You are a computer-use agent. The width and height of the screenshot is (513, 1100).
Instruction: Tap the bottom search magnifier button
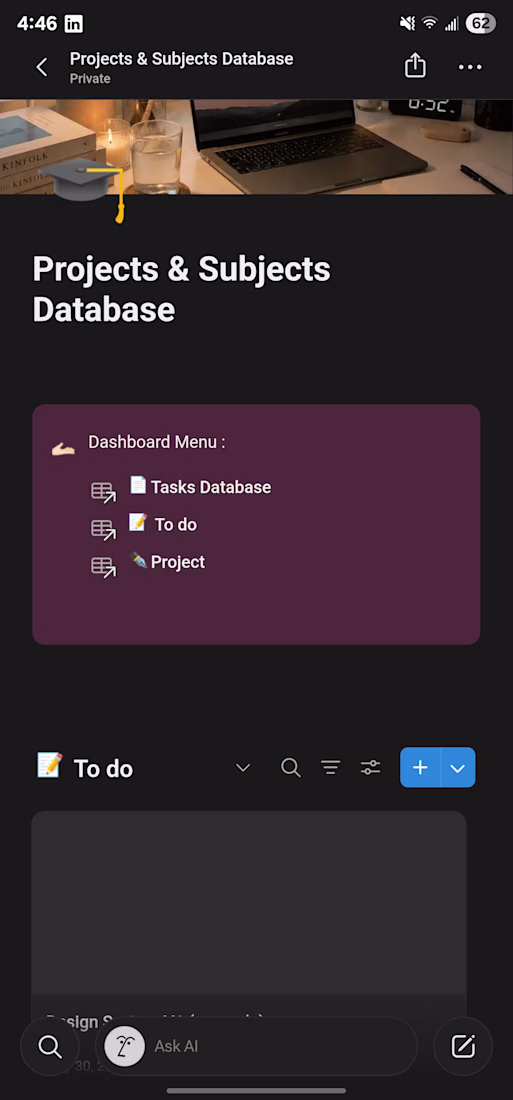(x=50, y=1047)
